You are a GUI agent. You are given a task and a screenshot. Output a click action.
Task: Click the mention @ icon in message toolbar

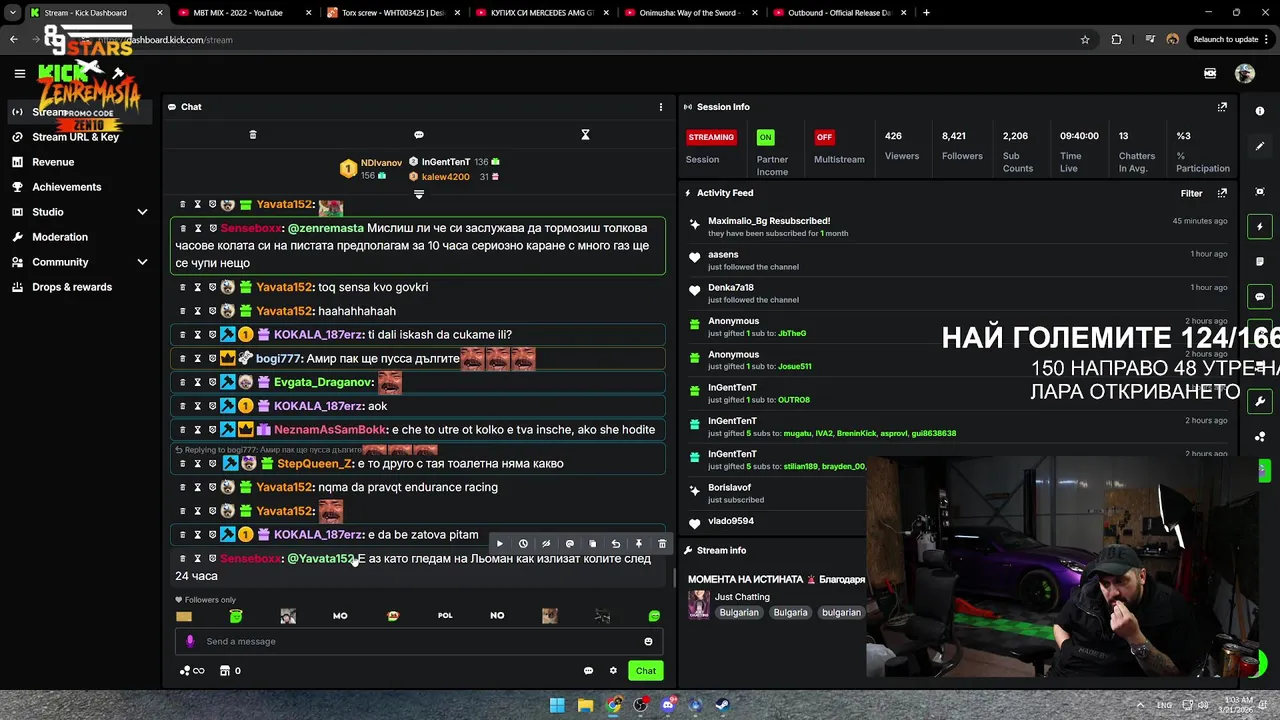point(569,544)
